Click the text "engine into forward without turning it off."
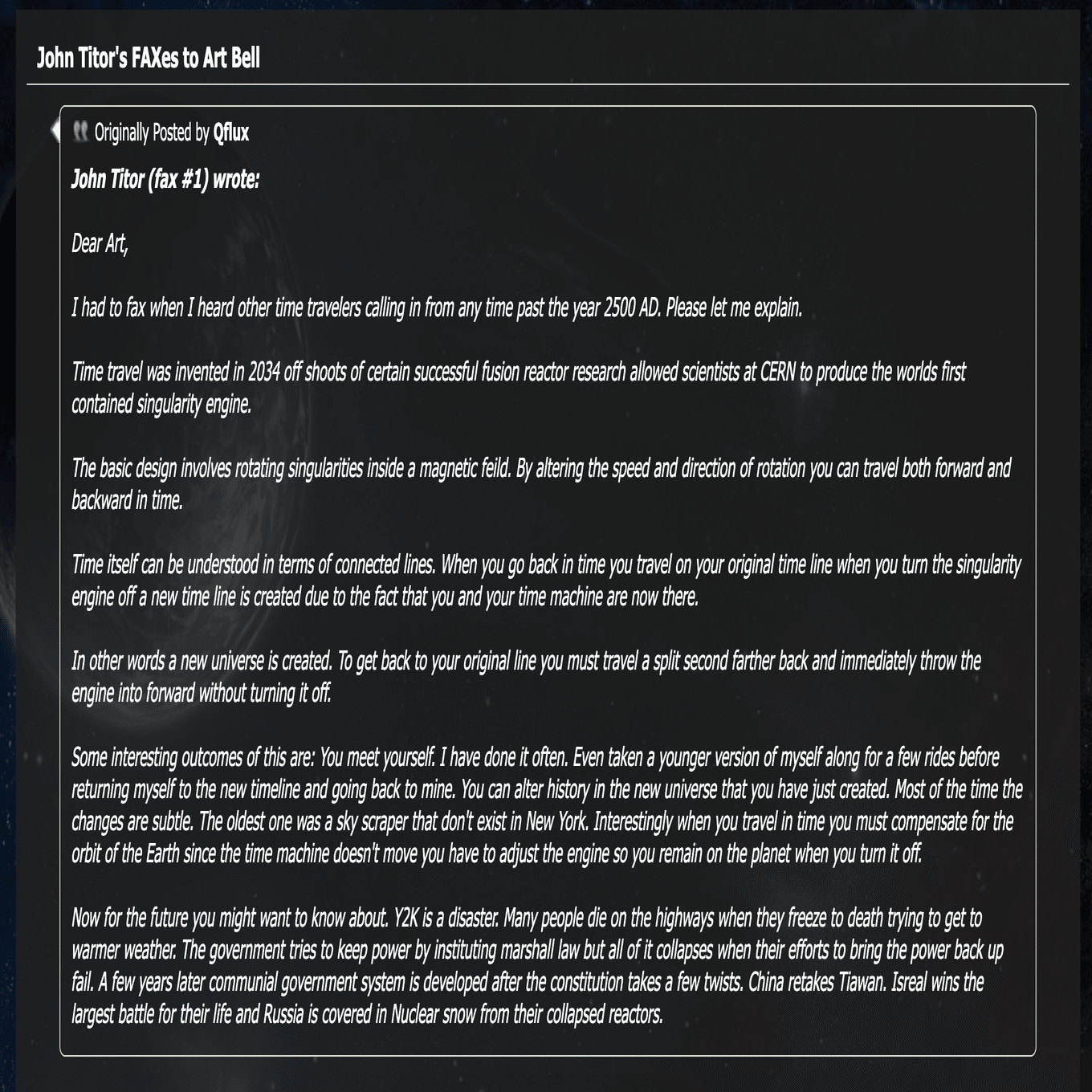1092x1092 pixels. point(202,693)
